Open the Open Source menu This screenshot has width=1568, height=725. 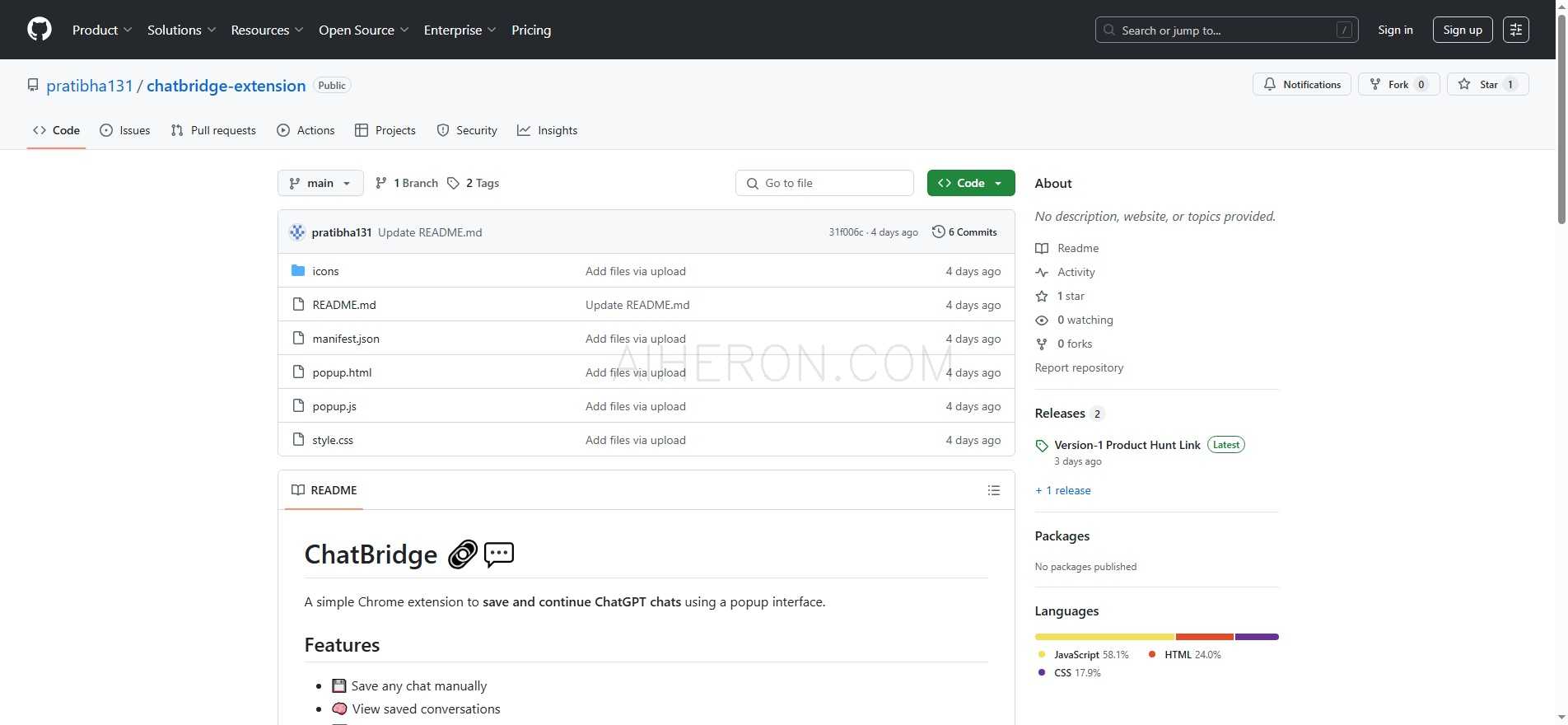363,30
